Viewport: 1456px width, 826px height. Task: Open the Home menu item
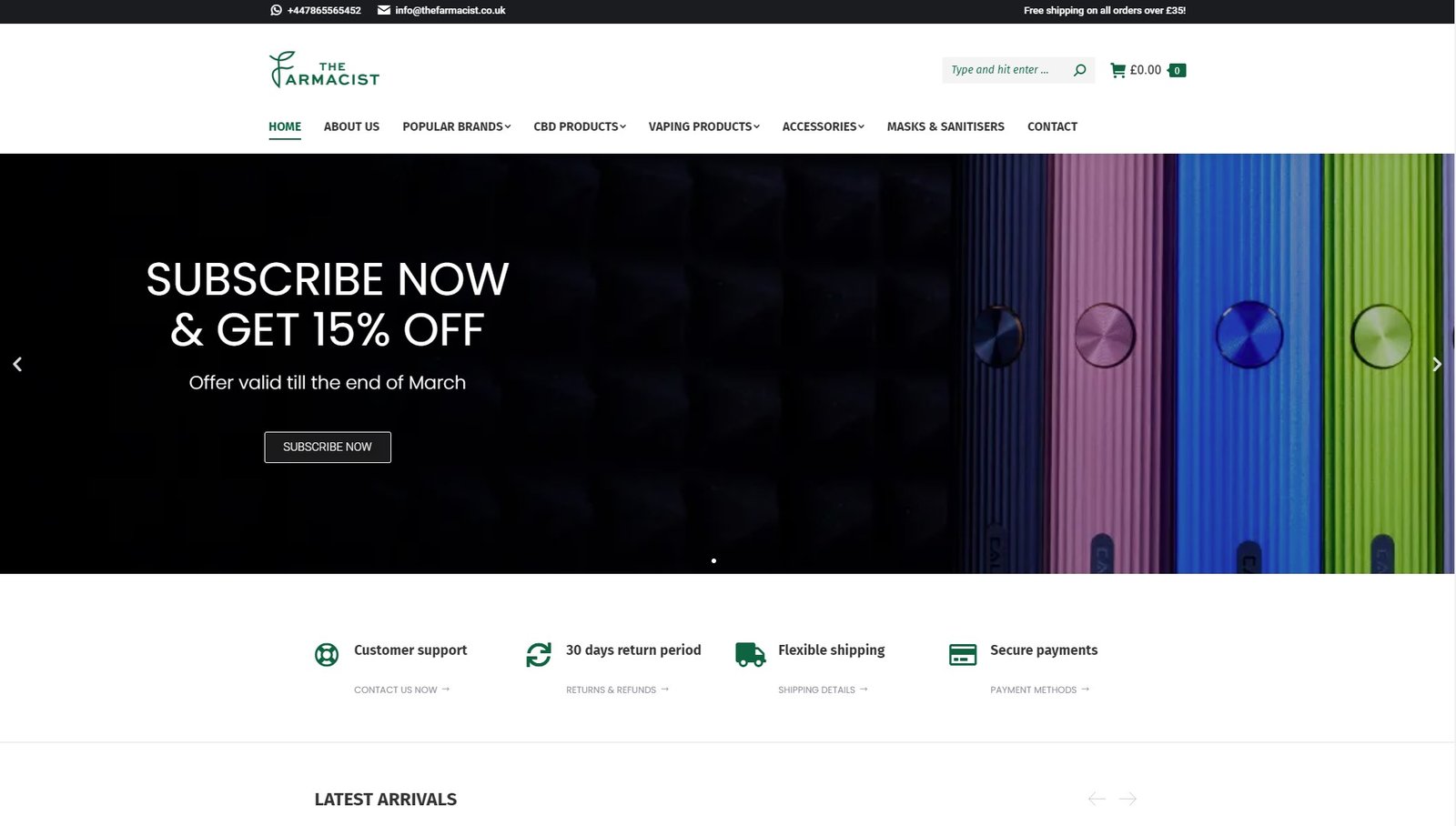285,126
